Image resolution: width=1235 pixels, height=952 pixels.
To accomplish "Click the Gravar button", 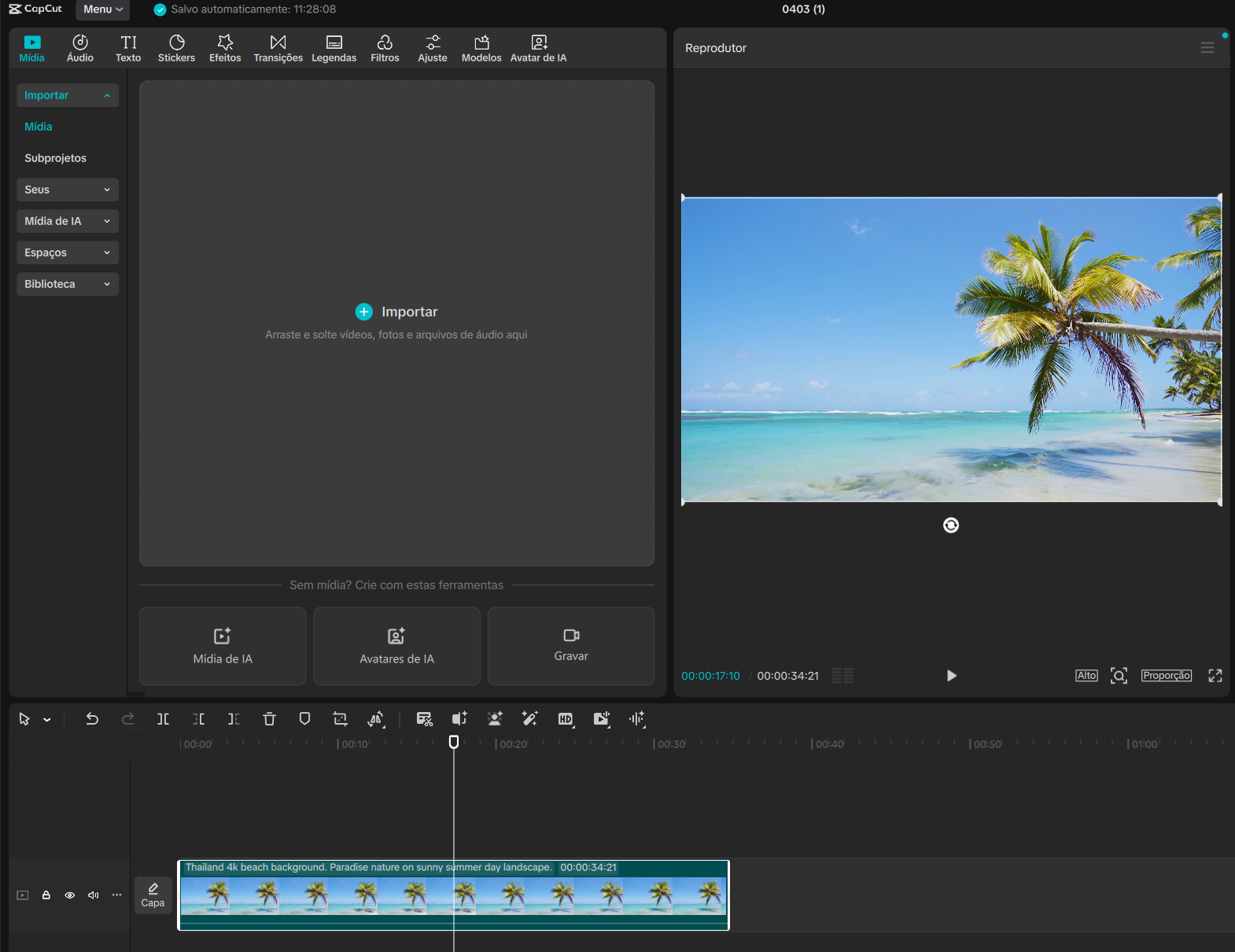I will pos(570,645).
